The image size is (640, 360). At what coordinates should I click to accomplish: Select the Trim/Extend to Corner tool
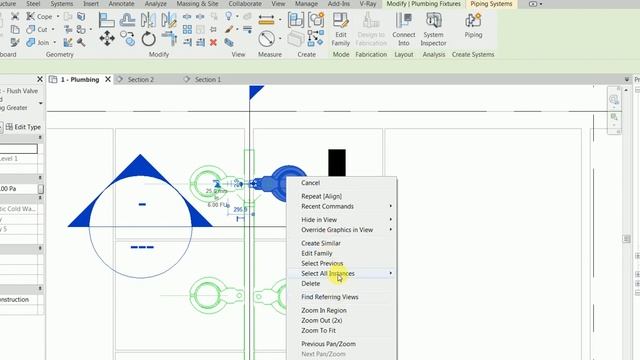point(169,39)
